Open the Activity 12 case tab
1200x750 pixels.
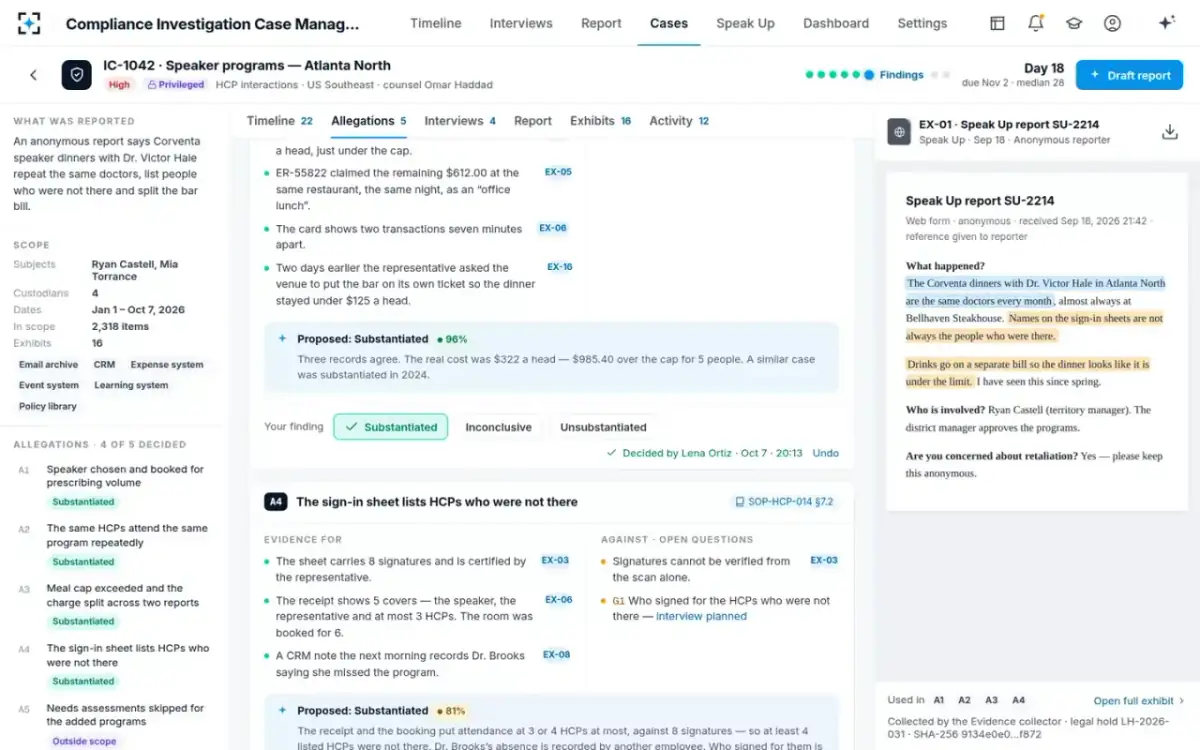pyautogui.click(x=679, y=121)
